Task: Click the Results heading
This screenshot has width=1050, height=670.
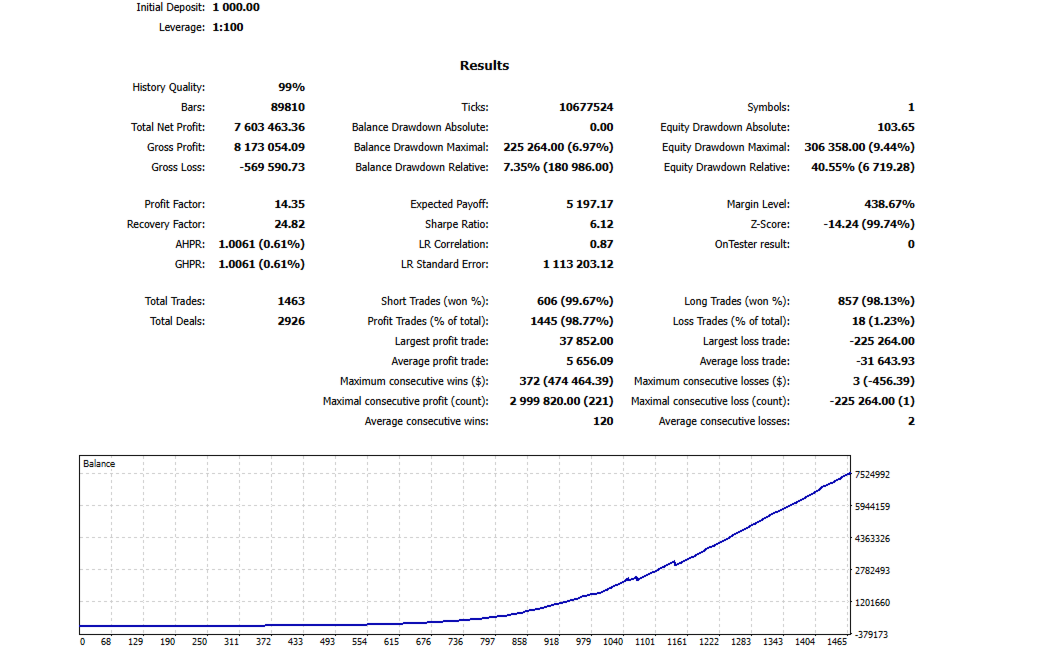Action: pyautogui.click(x=484, y=66)
